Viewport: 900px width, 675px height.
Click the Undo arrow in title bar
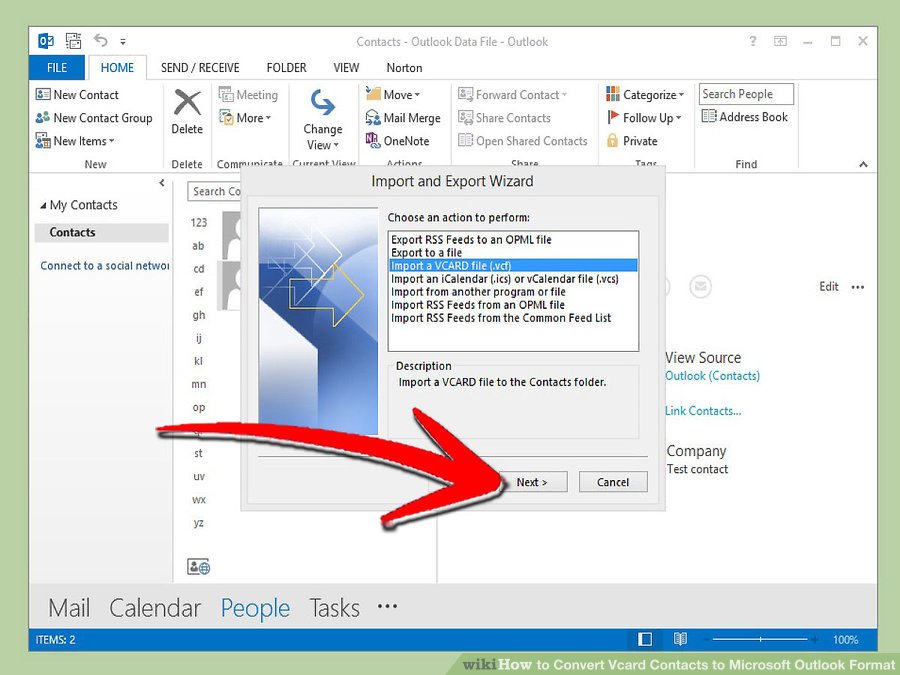click(x=100, y=41)
